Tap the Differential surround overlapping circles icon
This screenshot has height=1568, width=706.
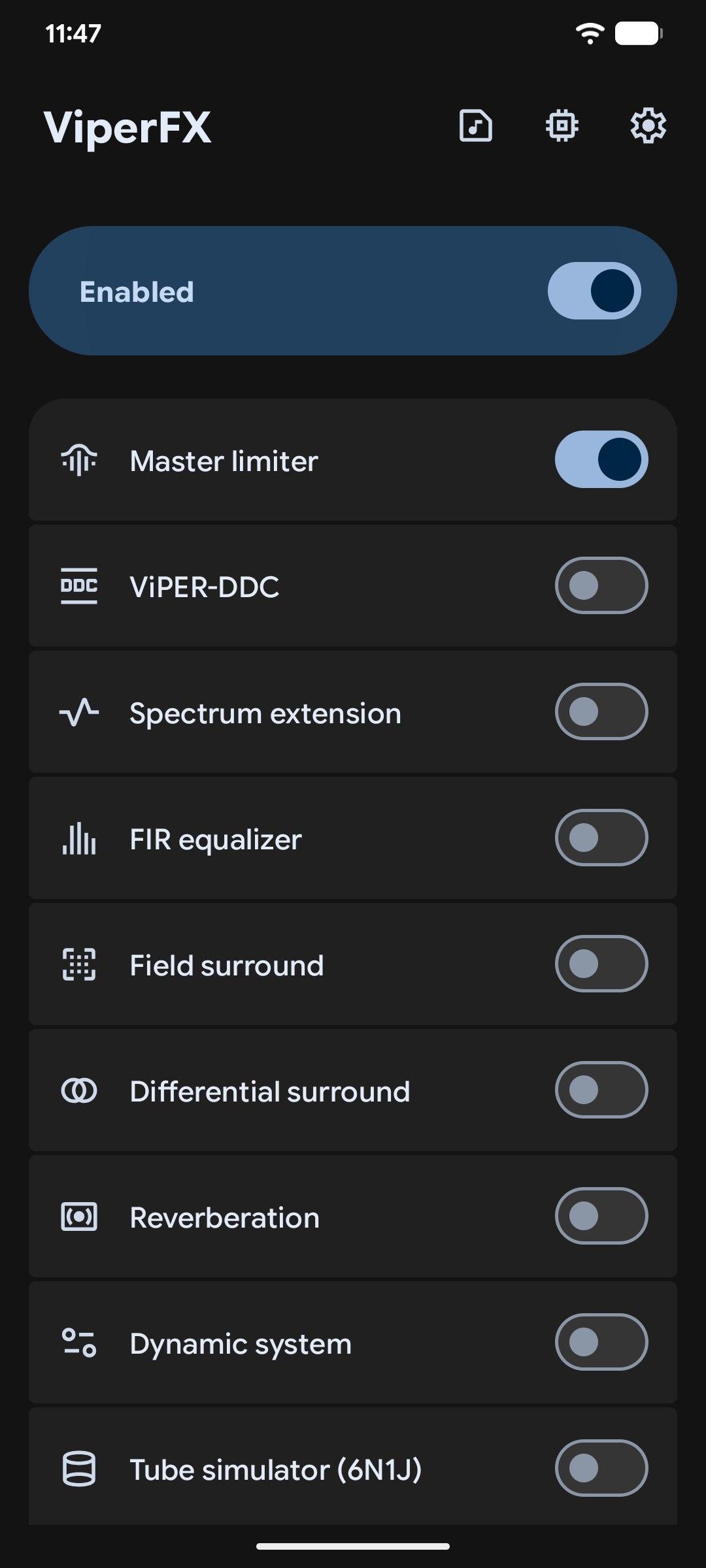[79, 1090]
